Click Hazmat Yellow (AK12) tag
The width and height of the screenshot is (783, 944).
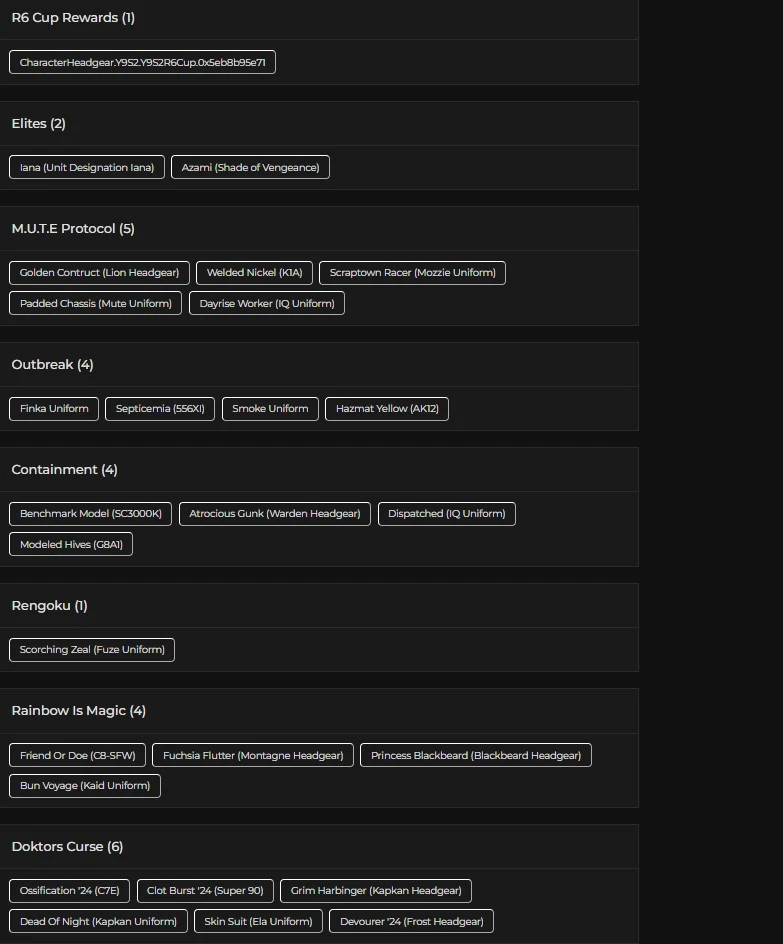(x=387, y=408)
